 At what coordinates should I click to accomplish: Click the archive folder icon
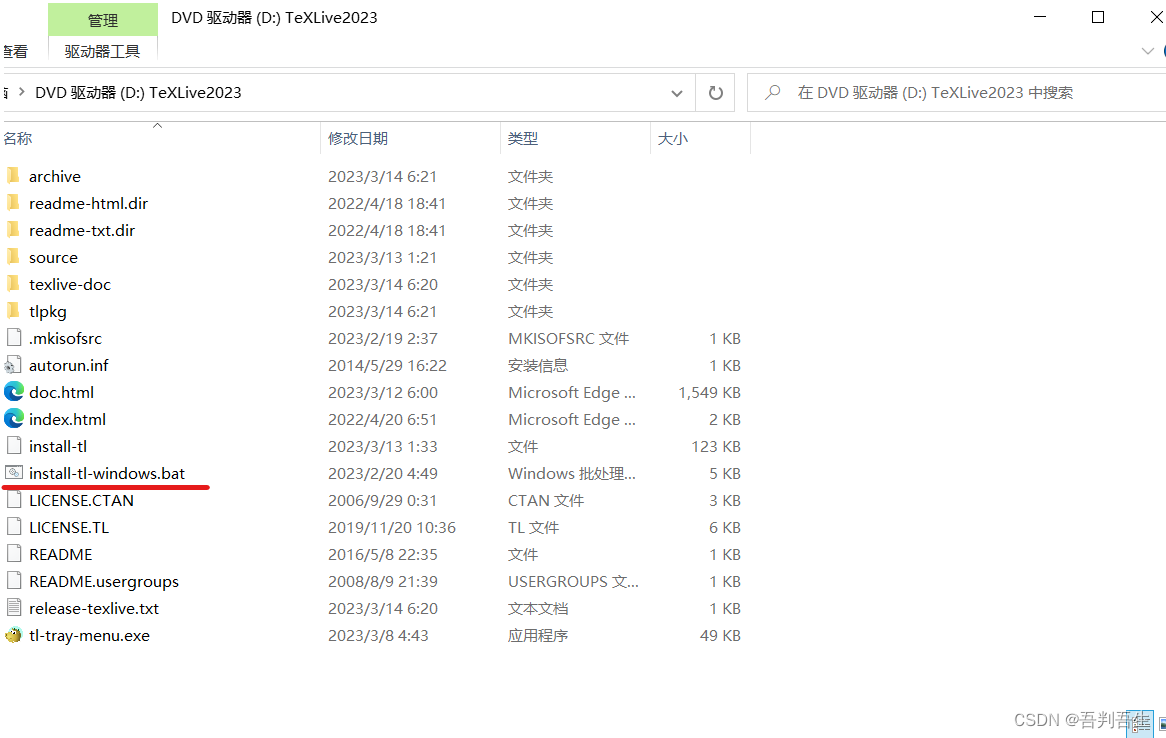click(x=13, y=176)
